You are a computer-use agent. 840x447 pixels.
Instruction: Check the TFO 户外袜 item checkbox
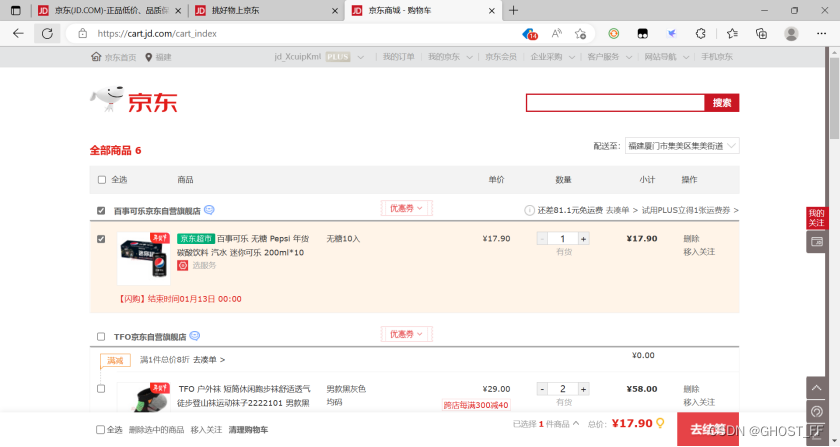point(101,389)
